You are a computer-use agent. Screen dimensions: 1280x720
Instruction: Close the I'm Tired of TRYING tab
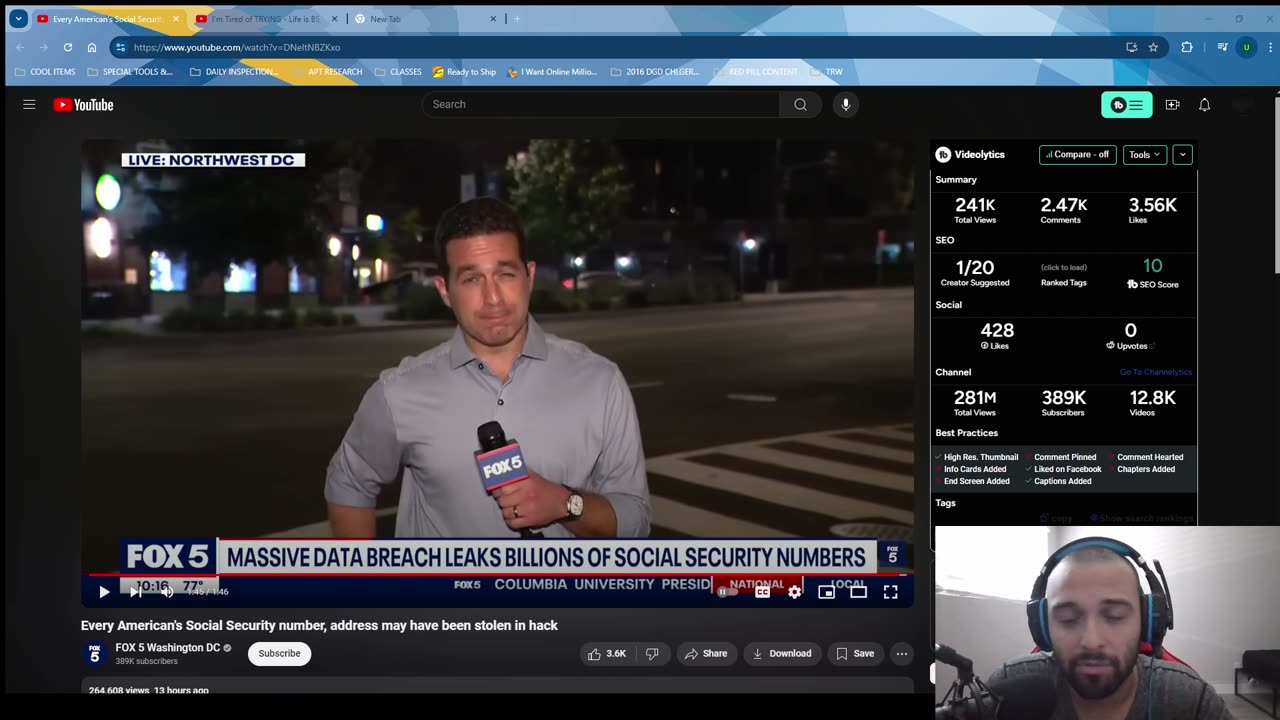(334, 19)
